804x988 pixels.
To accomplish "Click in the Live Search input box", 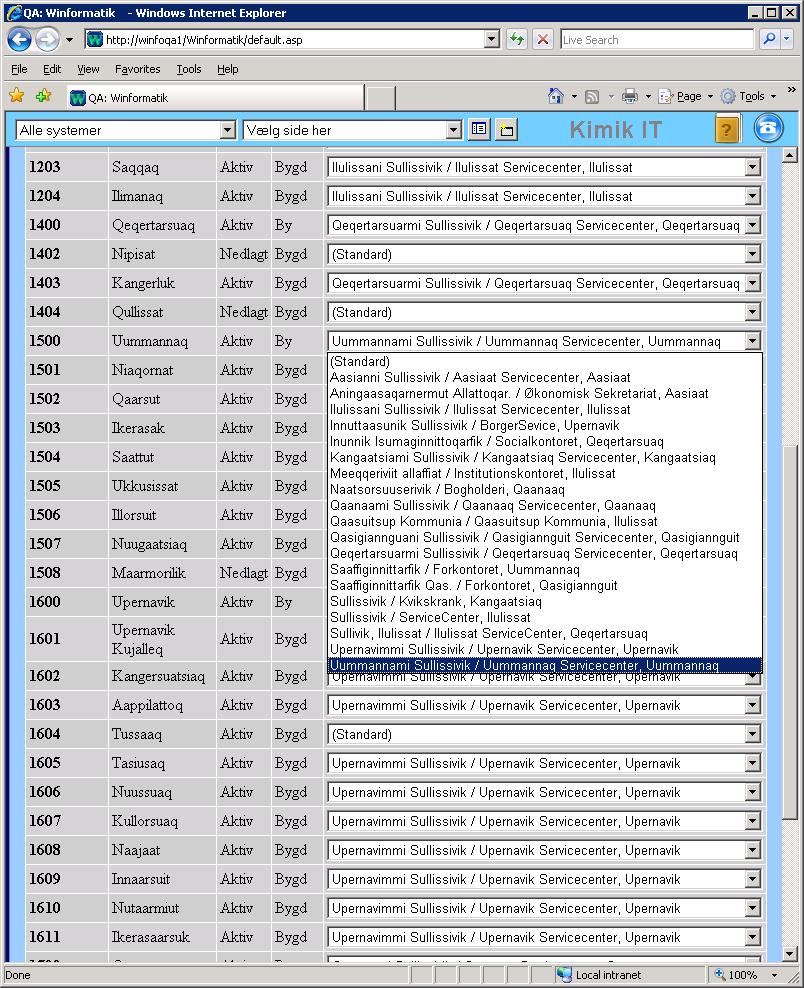I will (x=657, y=40).
